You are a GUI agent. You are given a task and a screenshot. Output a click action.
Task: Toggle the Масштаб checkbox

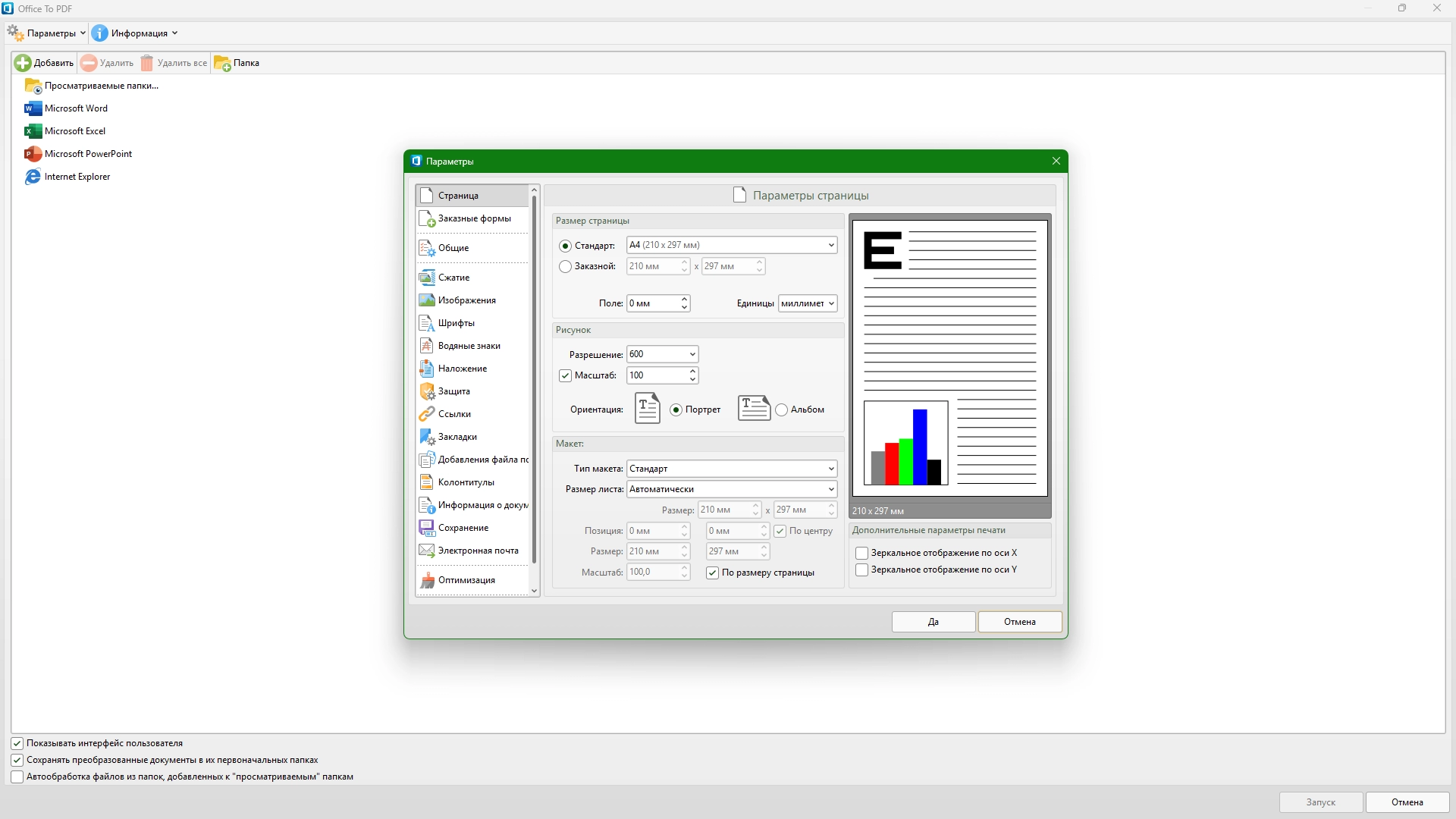coord(565,375)
